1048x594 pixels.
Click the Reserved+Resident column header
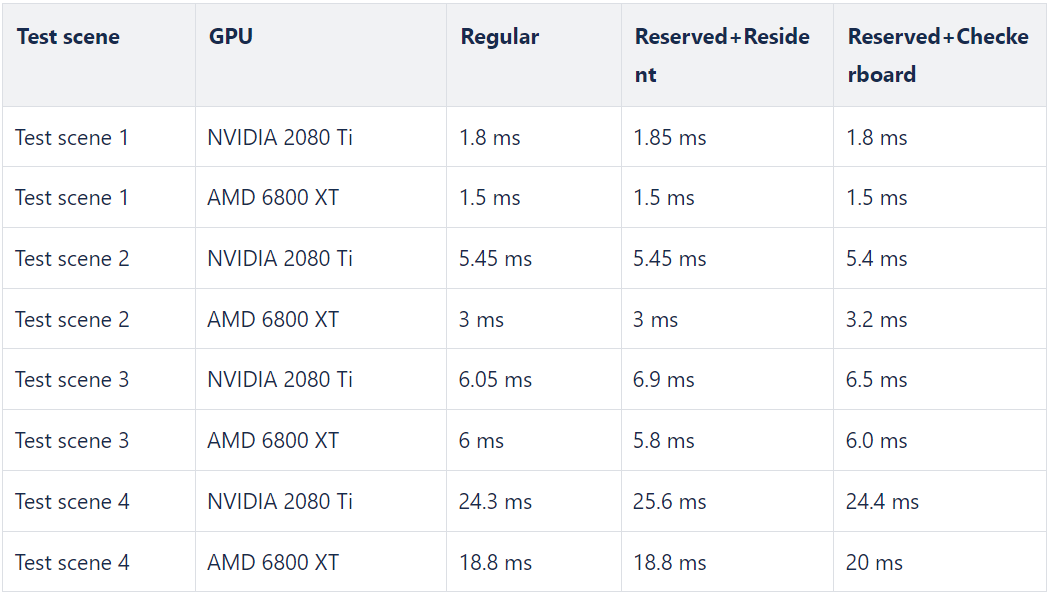727,55
